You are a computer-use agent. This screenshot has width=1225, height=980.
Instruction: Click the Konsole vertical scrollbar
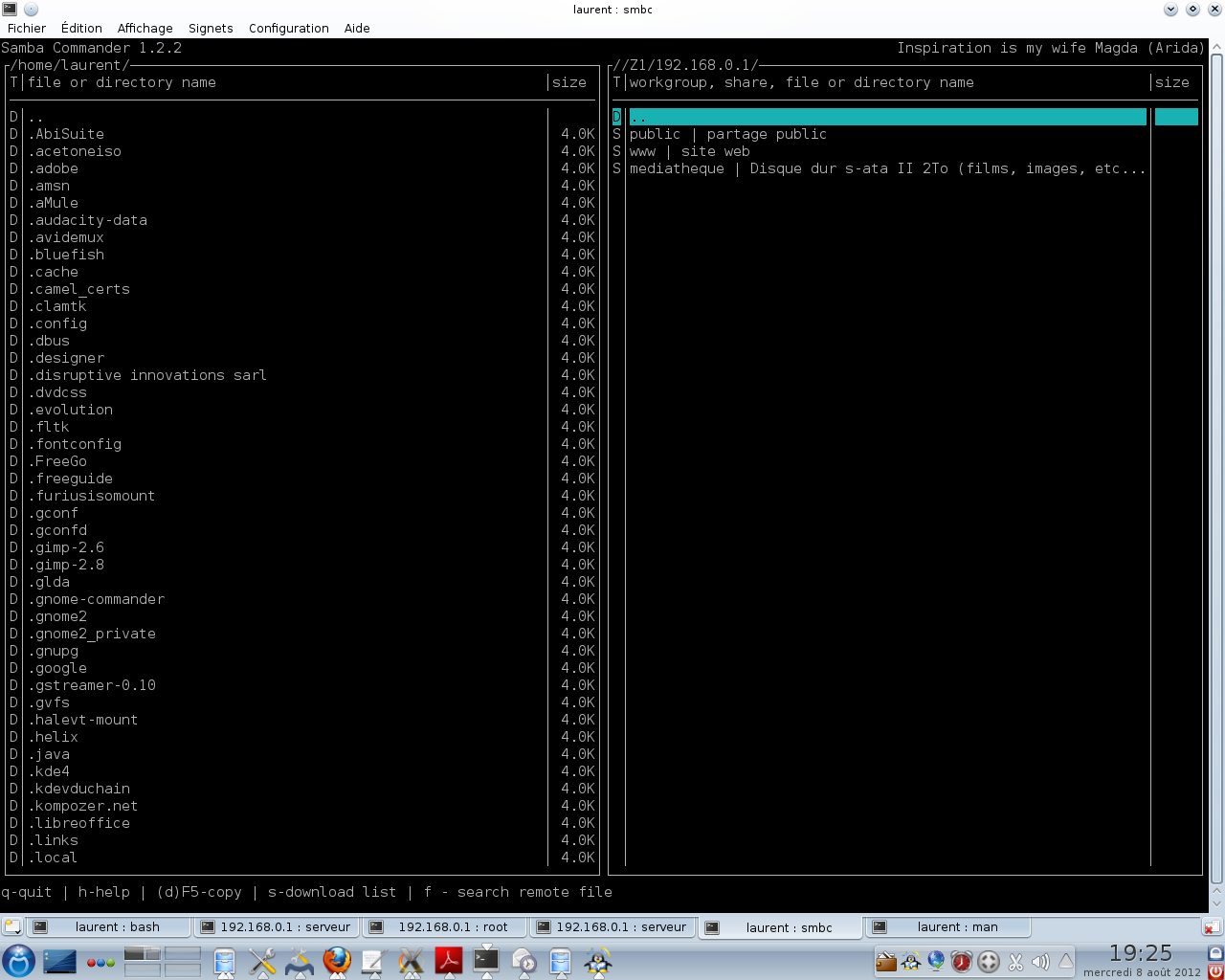(x=1216, y=469)
